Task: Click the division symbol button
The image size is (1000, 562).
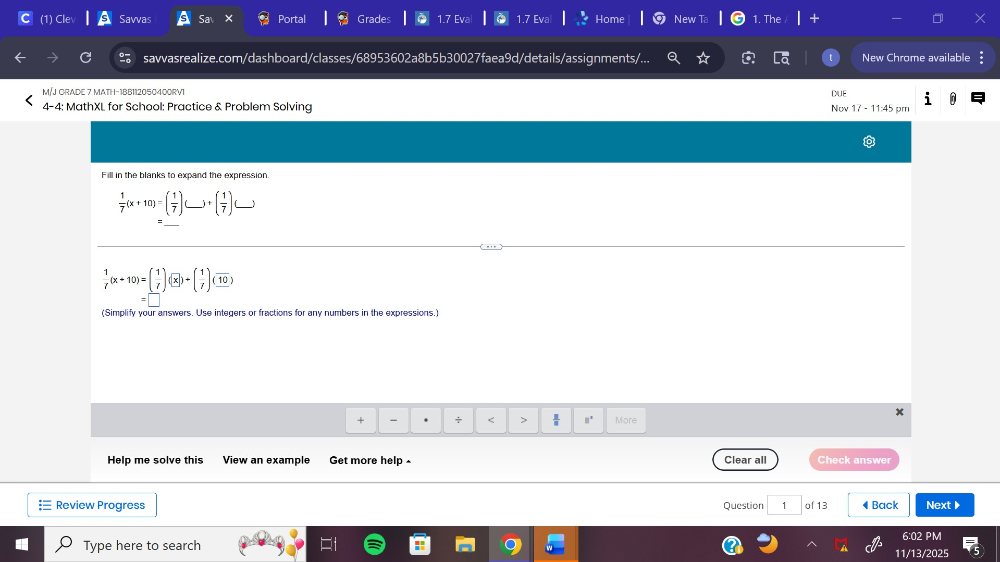Action: click(458, 420)
